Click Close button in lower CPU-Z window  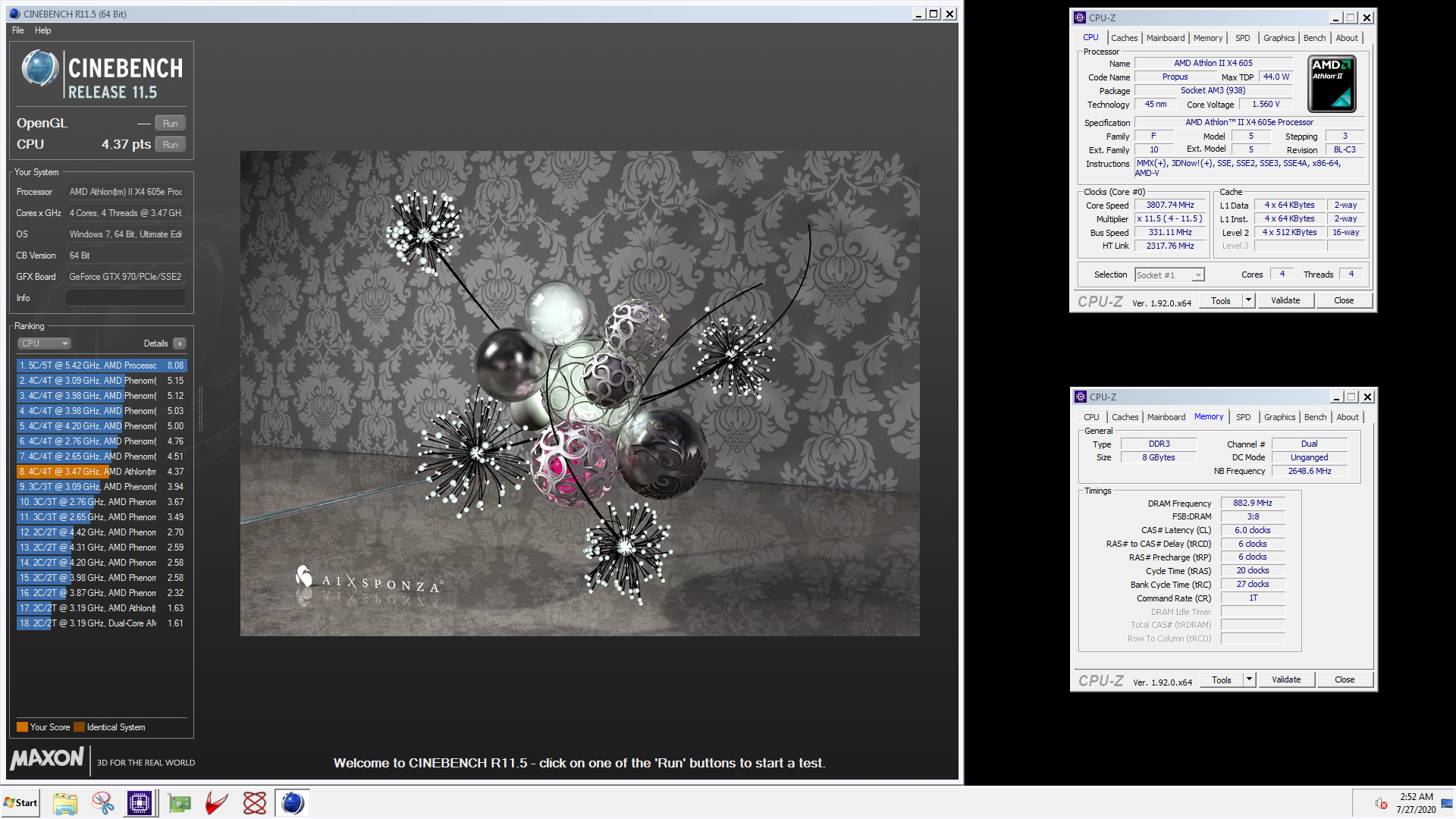1345,680
